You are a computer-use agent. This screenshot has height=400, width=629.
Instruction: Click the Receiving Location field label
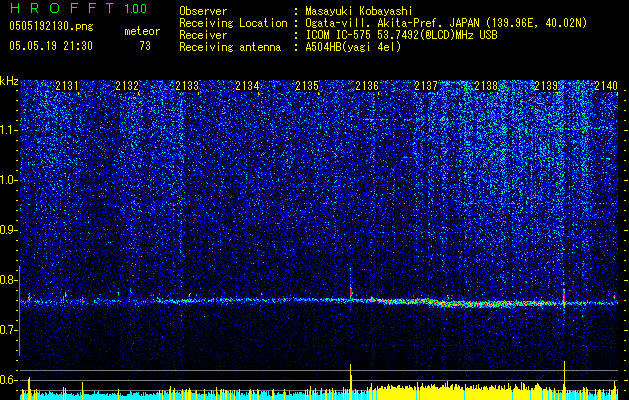[x=233, y=23]
